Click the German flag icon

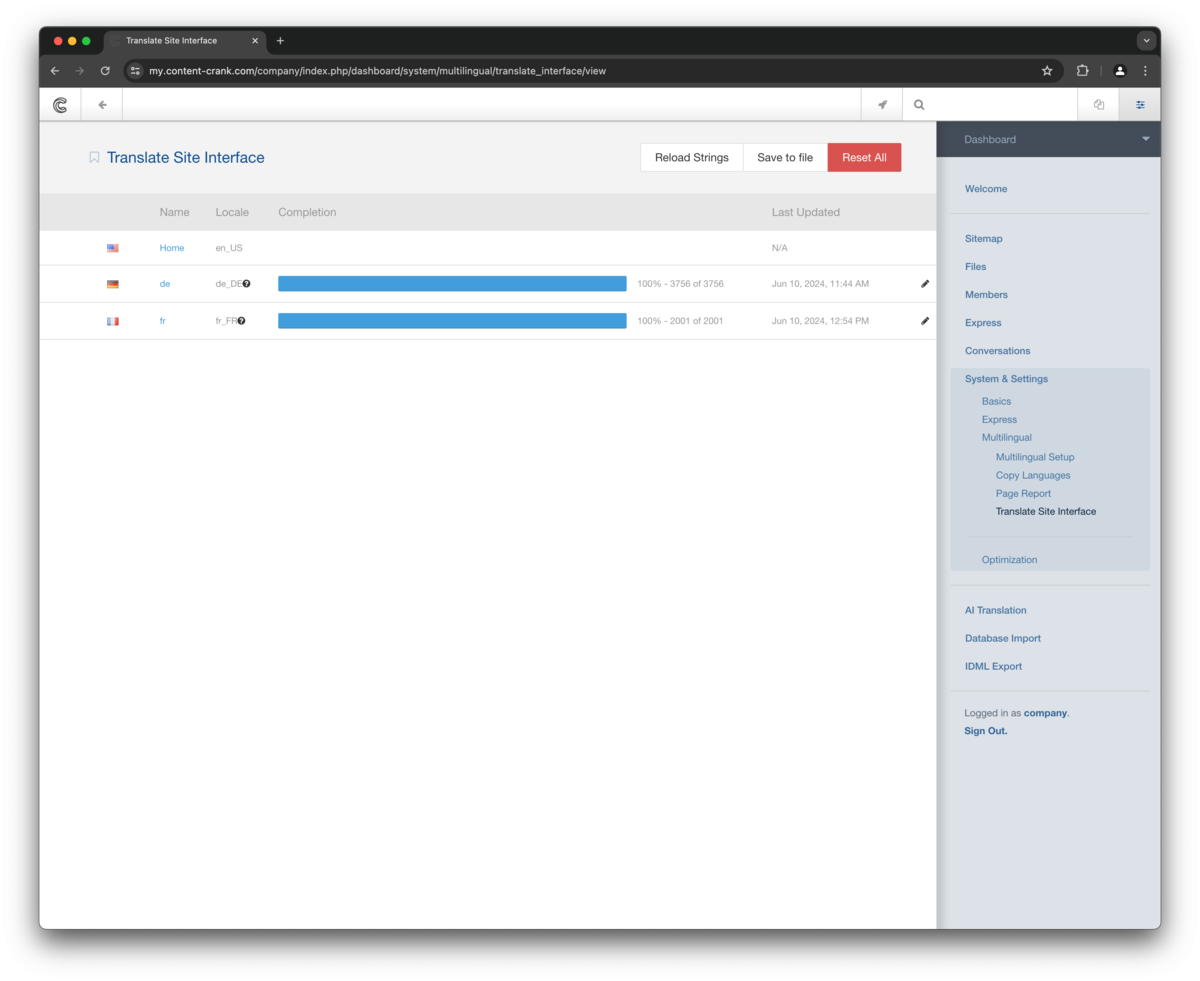pos(113,284)
